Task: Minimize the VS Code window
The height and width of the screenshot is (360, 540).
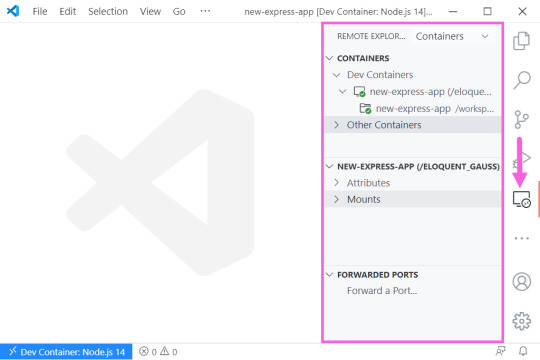Action: pyautogui.click(x=453, y=11)
